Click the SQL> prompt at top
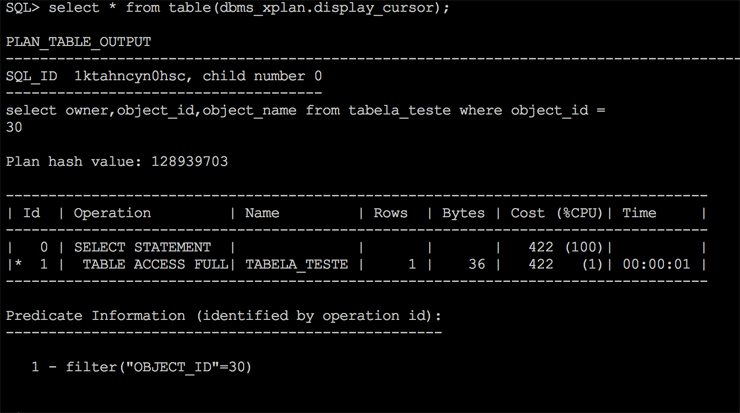Screen dimensions: 740x413 22,8
